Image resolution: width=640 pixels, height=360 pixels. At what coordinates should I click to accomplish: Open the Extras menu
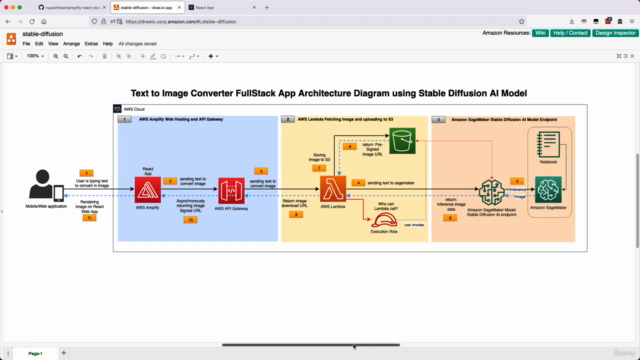91,44
